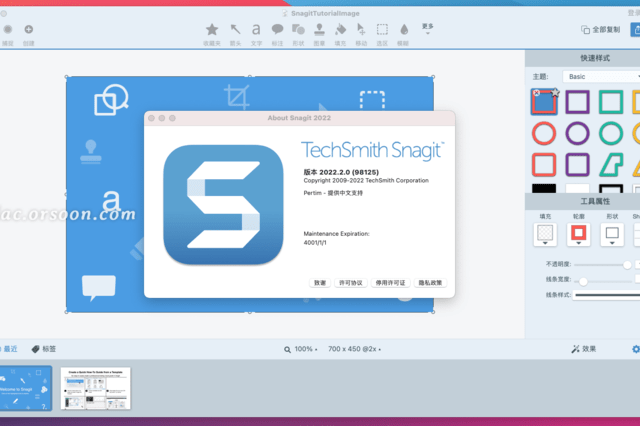Choose the green circle quick style
This screenshot has width=640, height=426.
coord(611,133)
